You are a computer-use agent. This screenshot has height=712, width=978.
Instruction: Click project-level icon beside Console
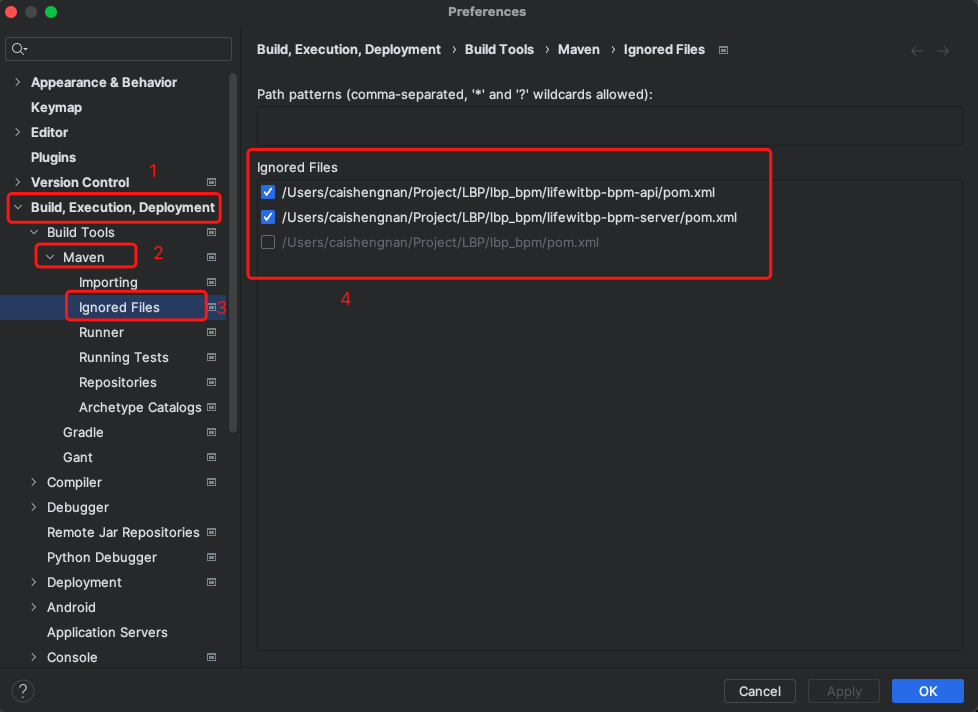[211, 657]
